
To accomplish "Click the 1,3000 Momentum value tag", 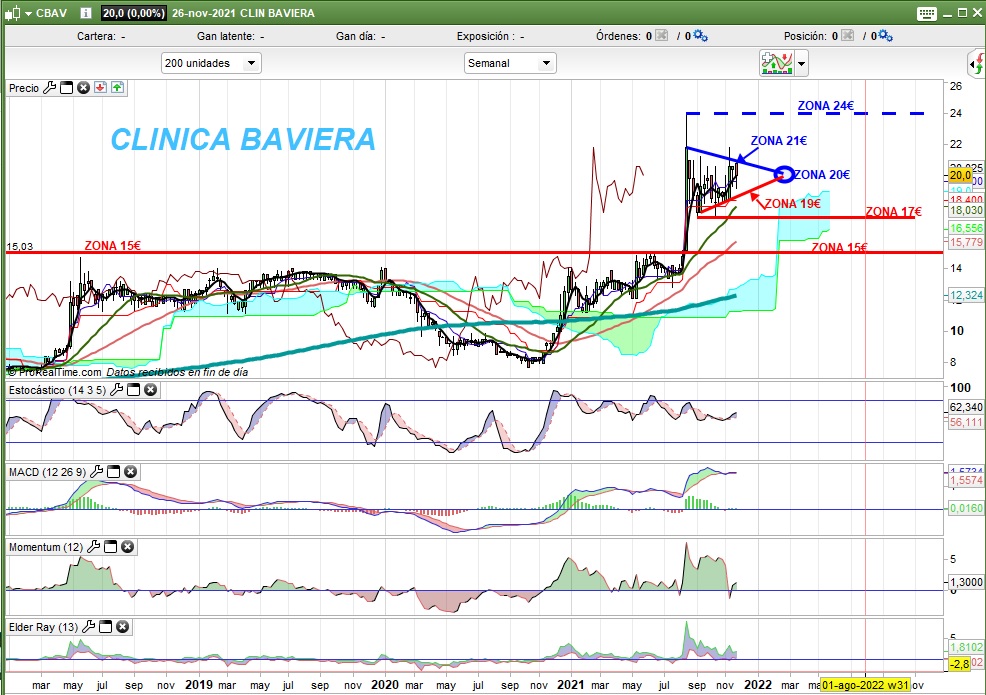I will click(966, 582).
